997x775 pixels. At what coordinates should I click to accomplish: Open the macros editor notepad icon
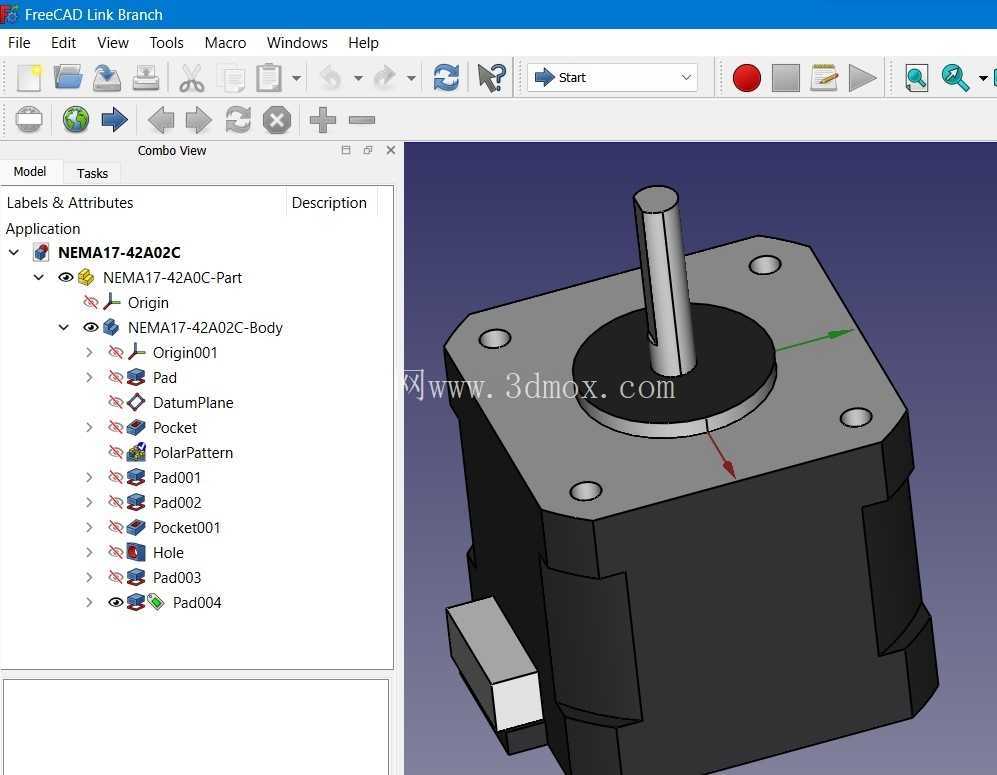(824, 78)
